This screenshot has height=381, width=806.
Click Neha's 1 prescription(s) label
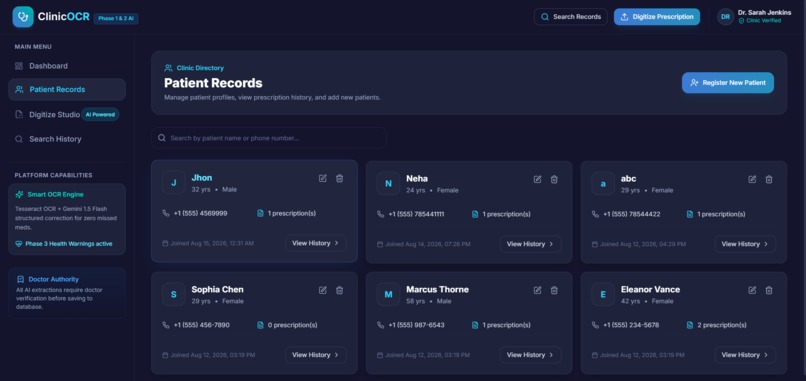coord(506,214)
